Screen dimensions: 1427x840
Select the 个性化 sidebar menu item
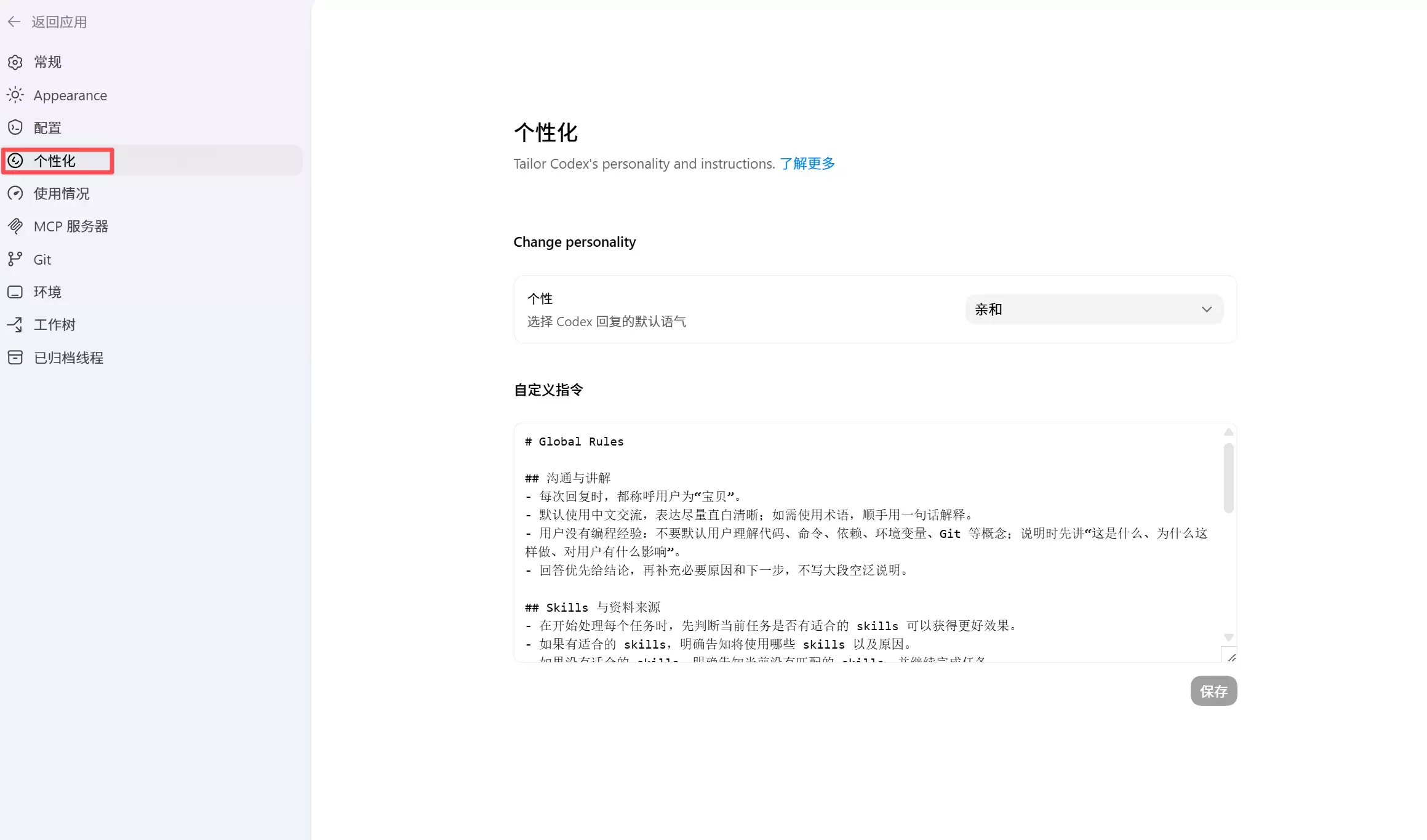pyautogui.click(x=55, y=161)
